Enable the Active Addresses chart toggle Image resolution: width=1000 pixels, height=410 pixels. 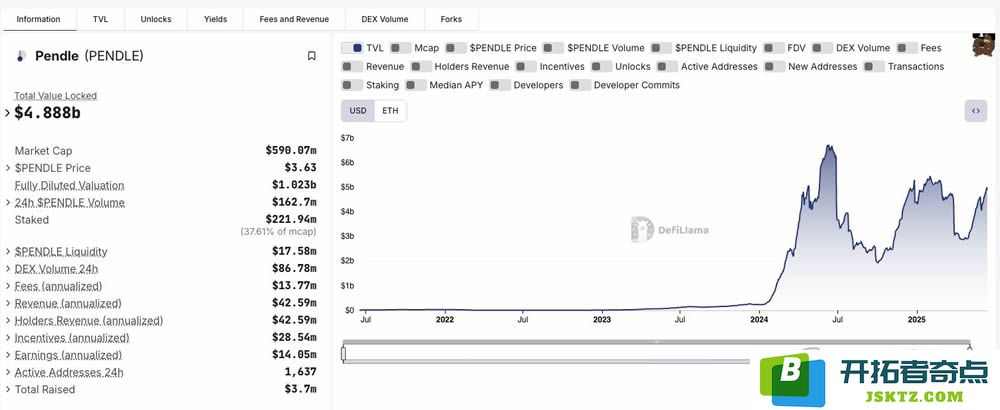click(x=666, y=66)
